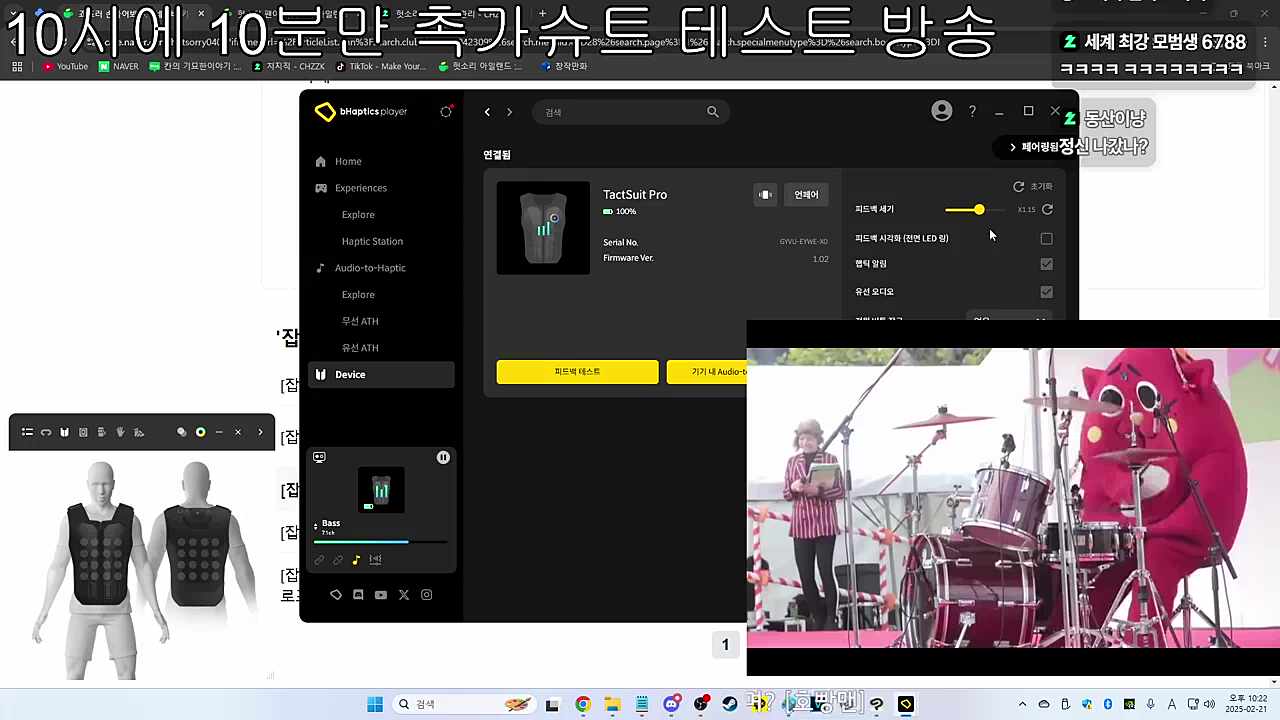
Task: Click the 초기화 reset button
Action: [1033, 187]
